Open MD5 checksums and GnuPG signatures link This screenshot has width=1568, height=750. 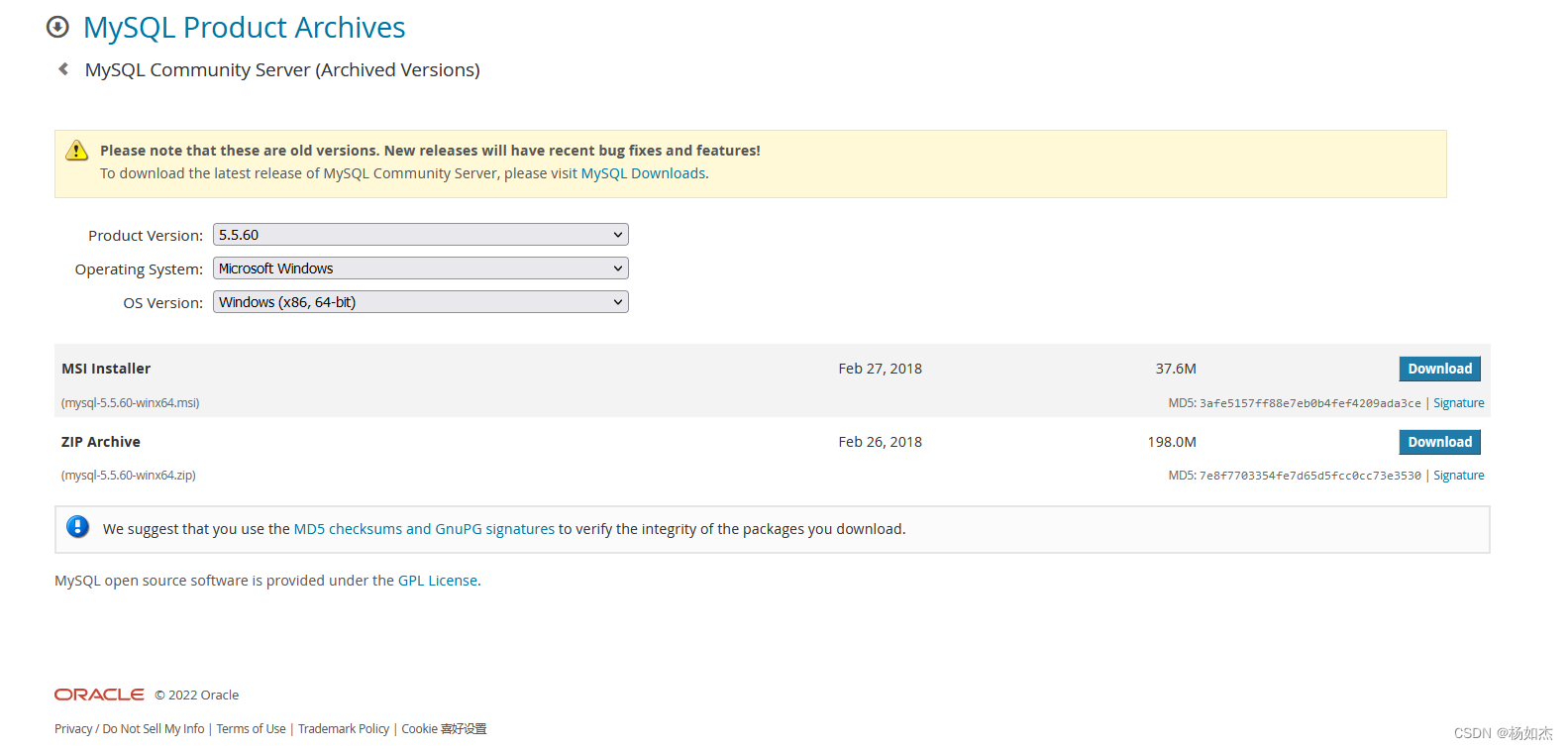click(x=424, y=529)
